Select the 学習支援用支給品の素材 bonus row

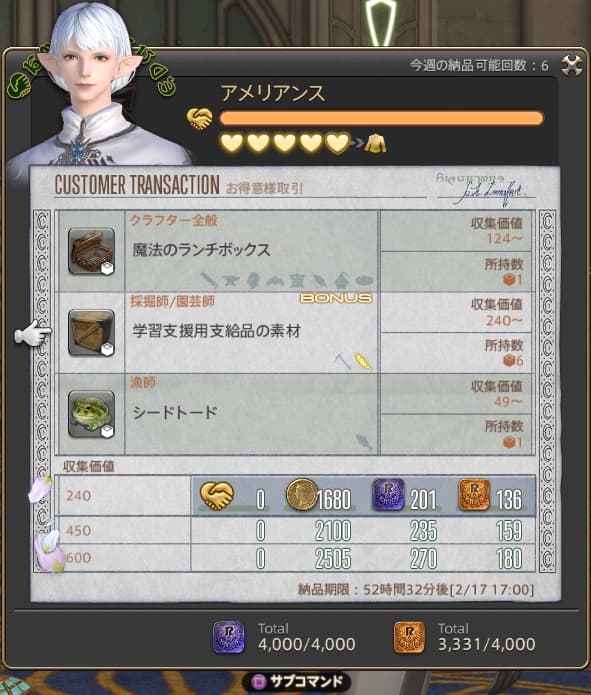tap(295, 332)
